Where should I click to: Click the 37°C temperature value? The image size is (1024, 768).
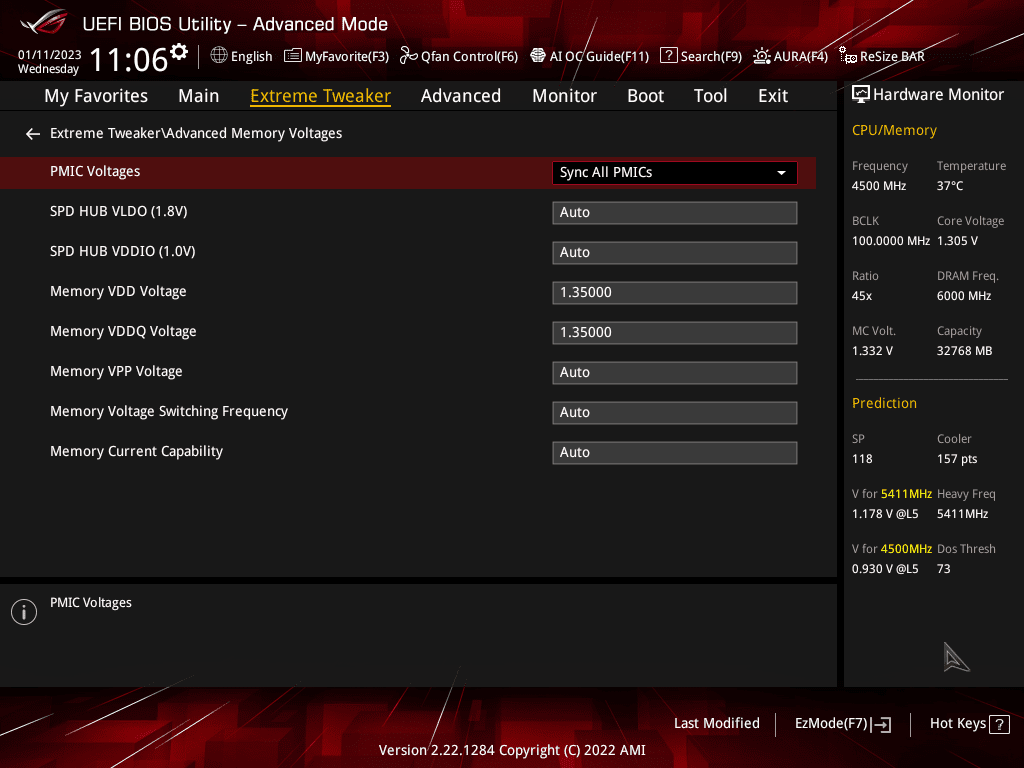pos(950,186)
